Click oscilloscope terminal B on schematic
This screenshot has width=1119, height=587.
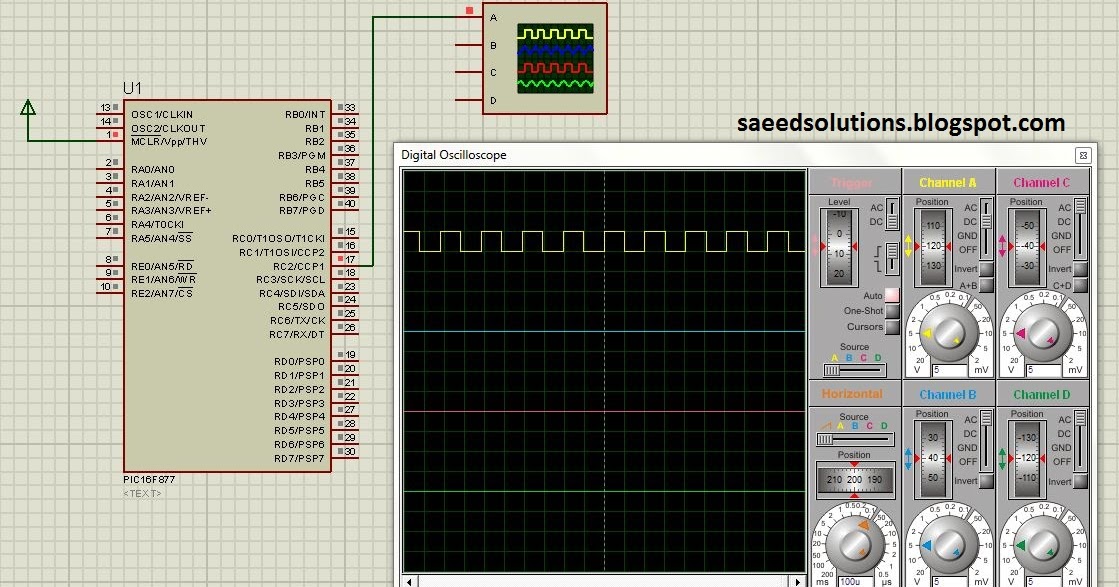469,45
